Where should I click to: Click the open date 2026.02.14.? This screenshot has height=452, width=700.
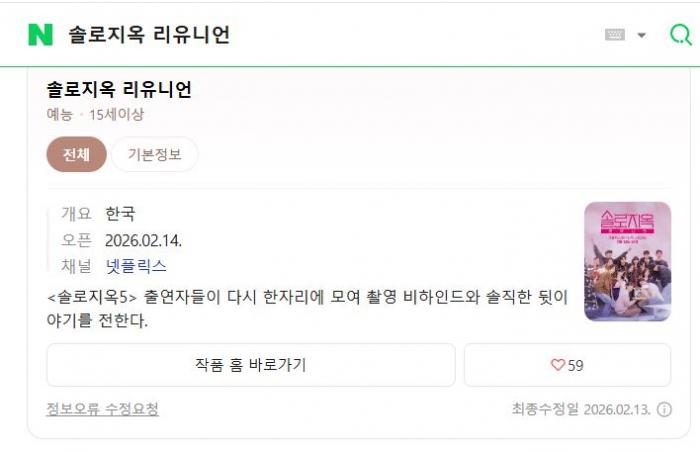(143, 240)
